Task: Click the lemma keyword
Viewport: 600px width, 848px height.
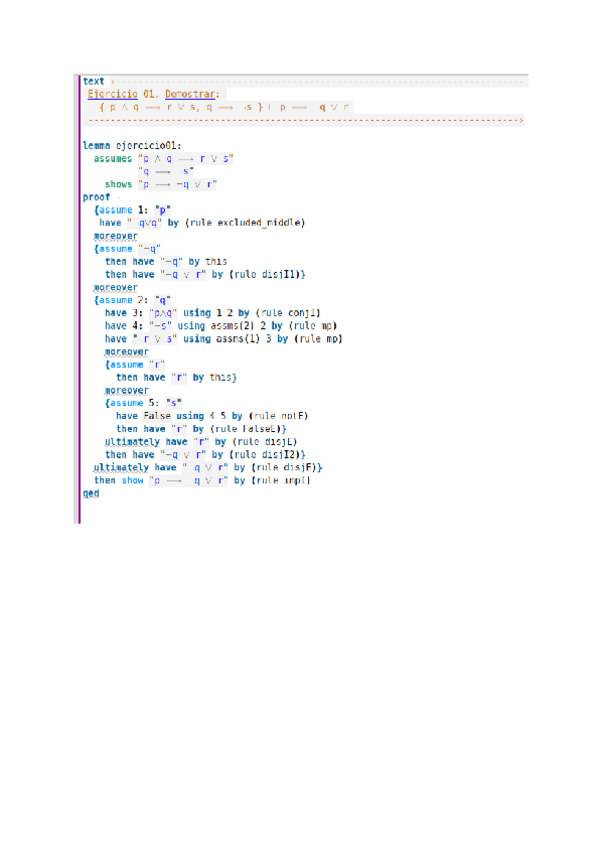Action: click(97, 145)
